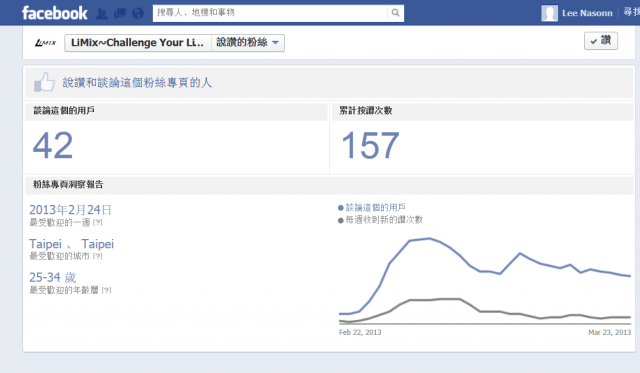Open the Taipei most popular city link

click(x=71, y=244)
